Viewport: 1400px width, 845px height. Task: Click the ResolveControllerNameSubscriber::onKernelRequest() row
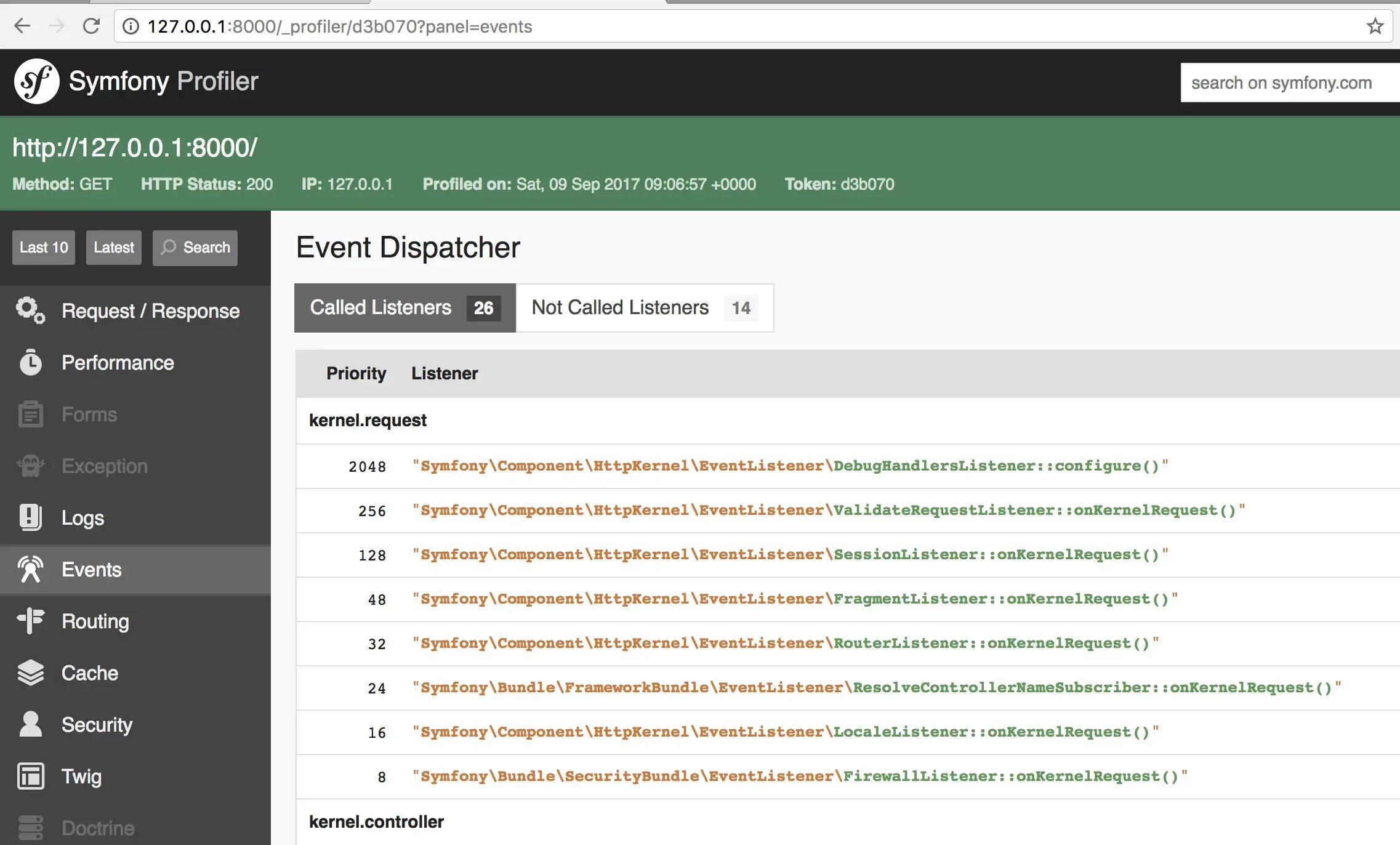(848, 688)
